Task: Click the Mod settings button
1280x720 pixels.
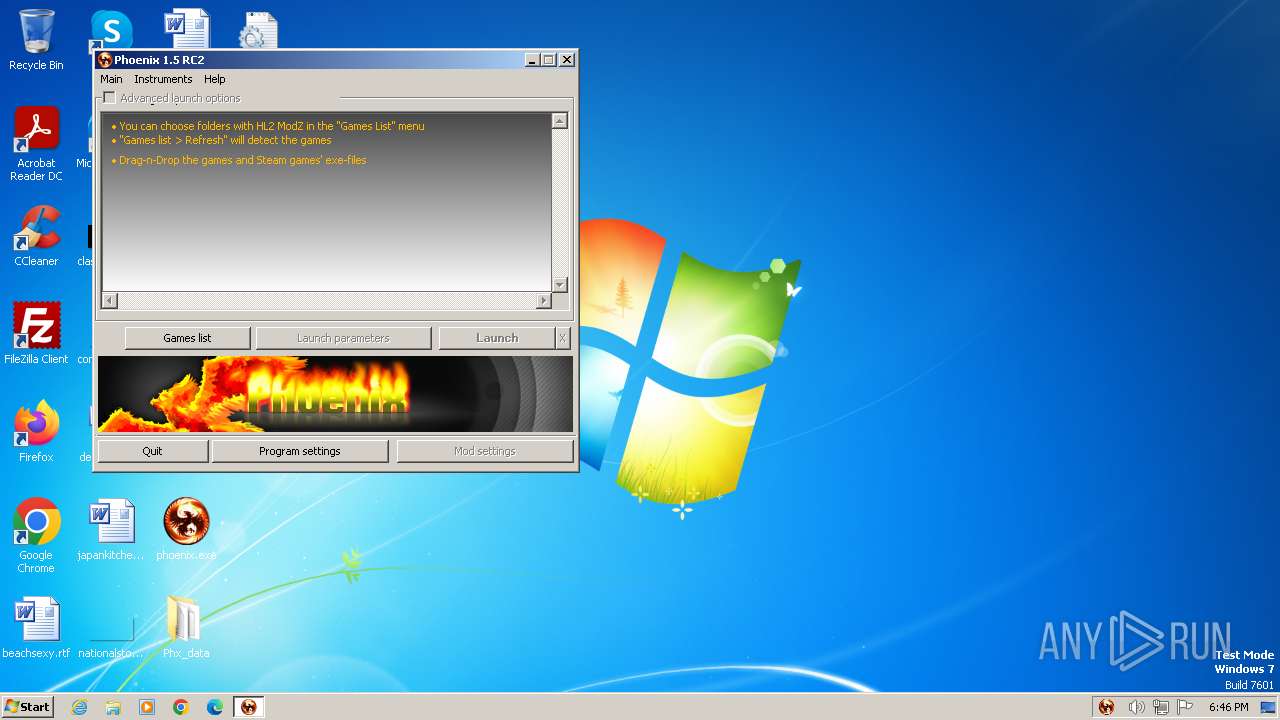Action: click(485, 451)
